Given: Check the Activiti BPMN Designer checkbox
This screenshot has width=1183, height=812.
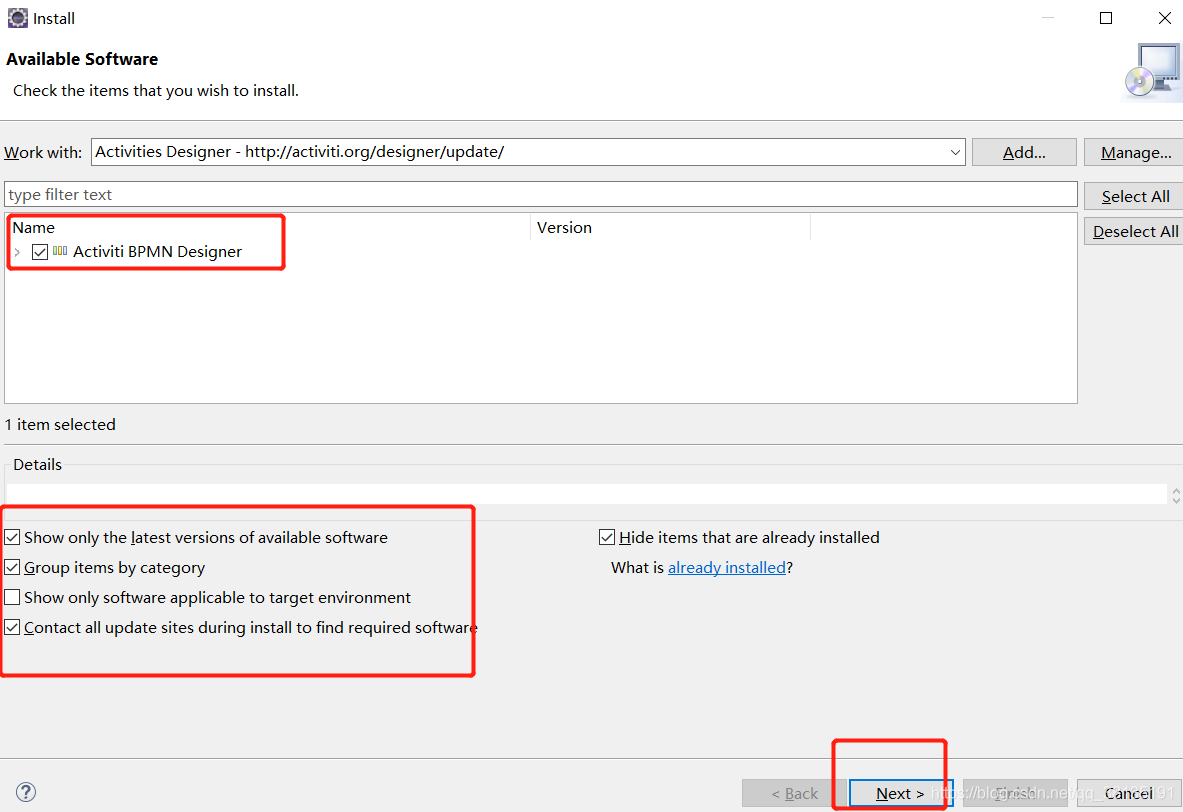Looking at the screenshot, I should click(x=40, y=251).
